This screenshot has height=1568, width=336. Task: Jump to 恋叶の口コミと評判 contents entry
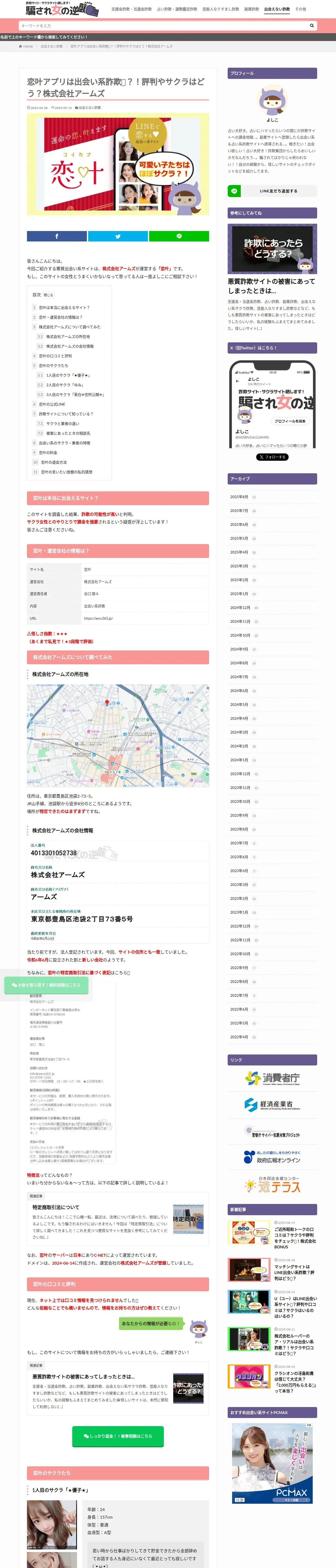55,356
